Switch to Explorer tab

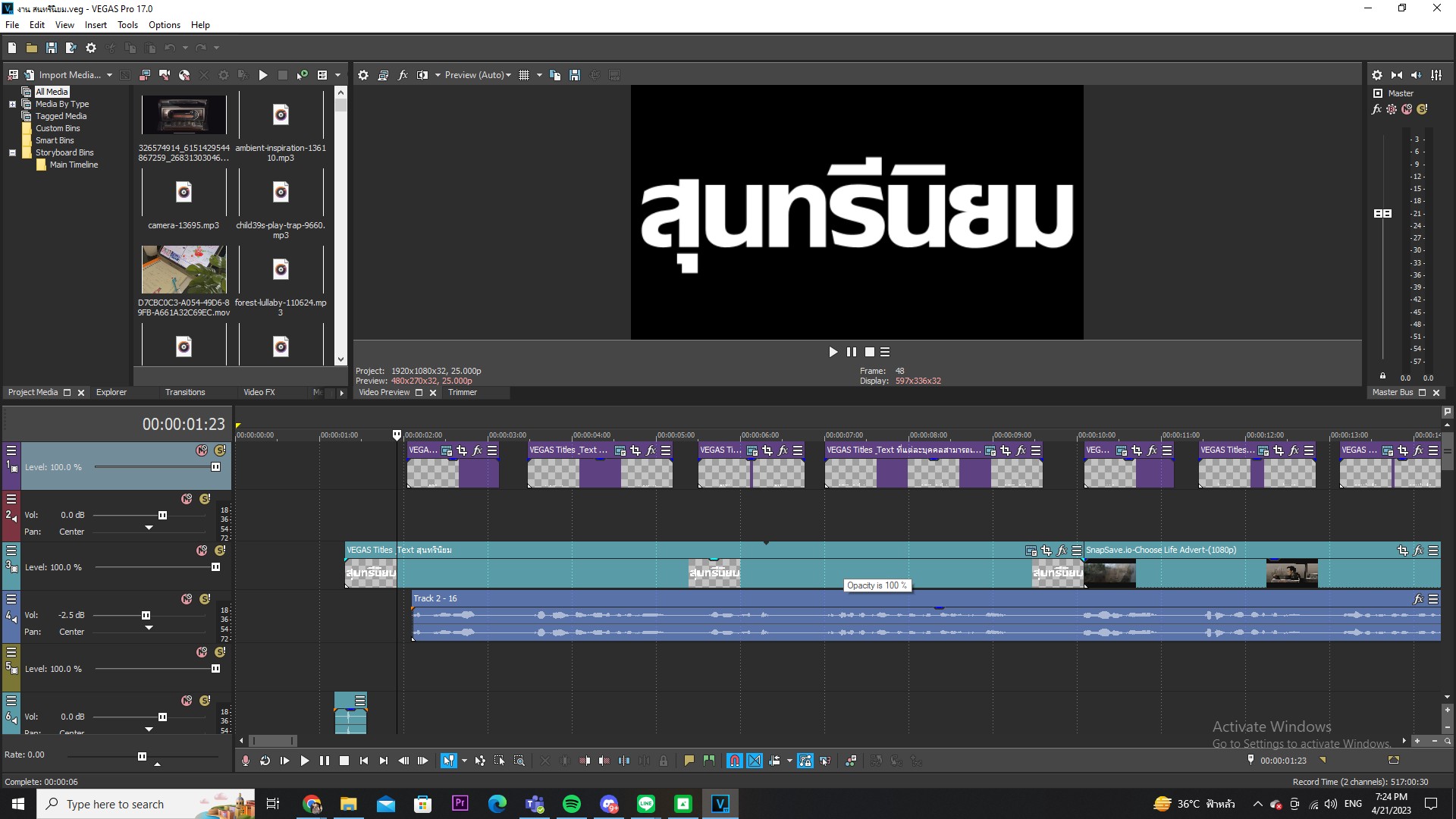[111, 393]
